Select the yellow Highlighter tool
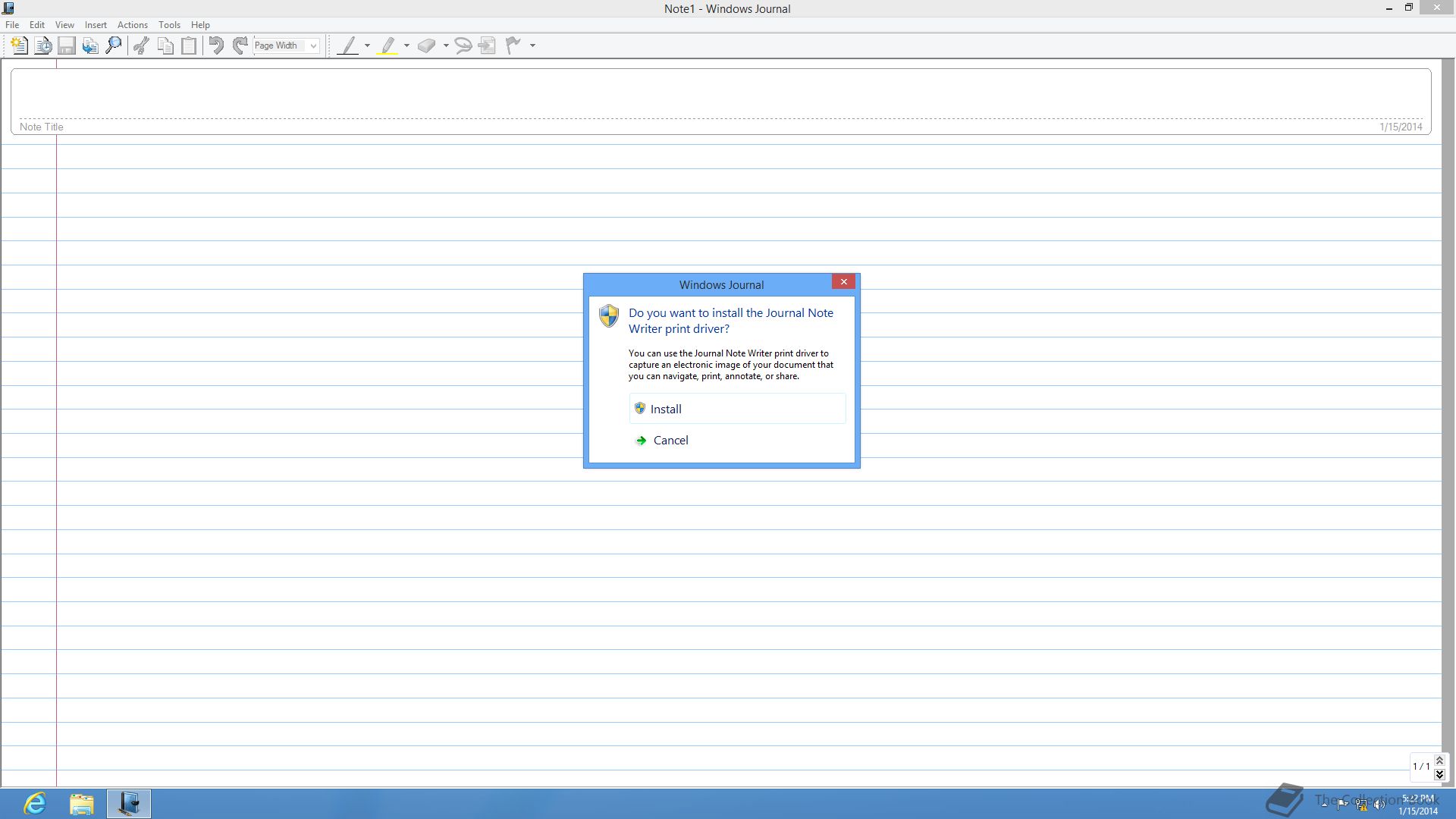 tap(388, 45)
